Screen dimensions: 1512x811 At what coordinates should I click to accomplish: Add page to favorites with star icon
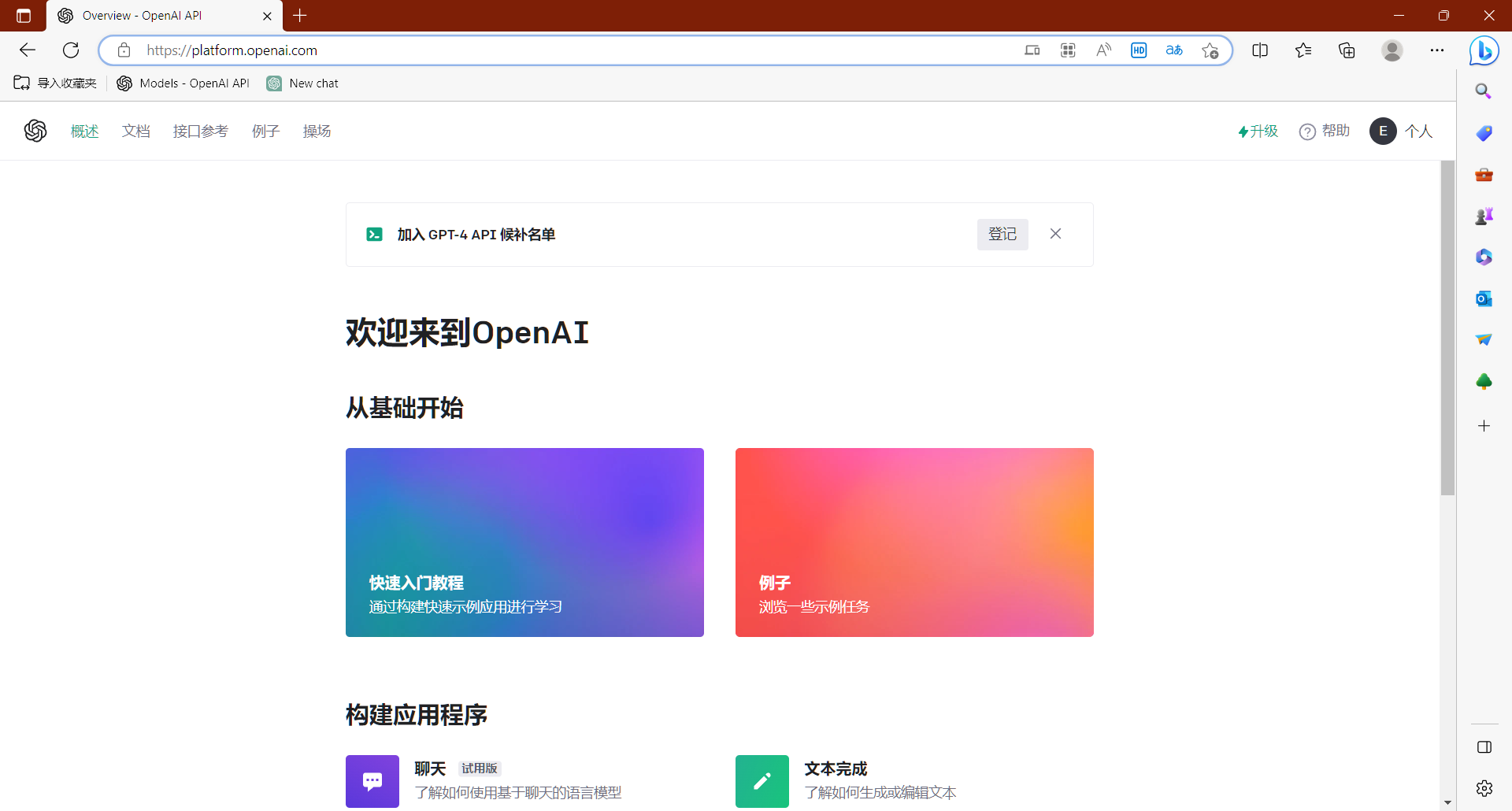pyautogui.click(x=1210, y=50)
